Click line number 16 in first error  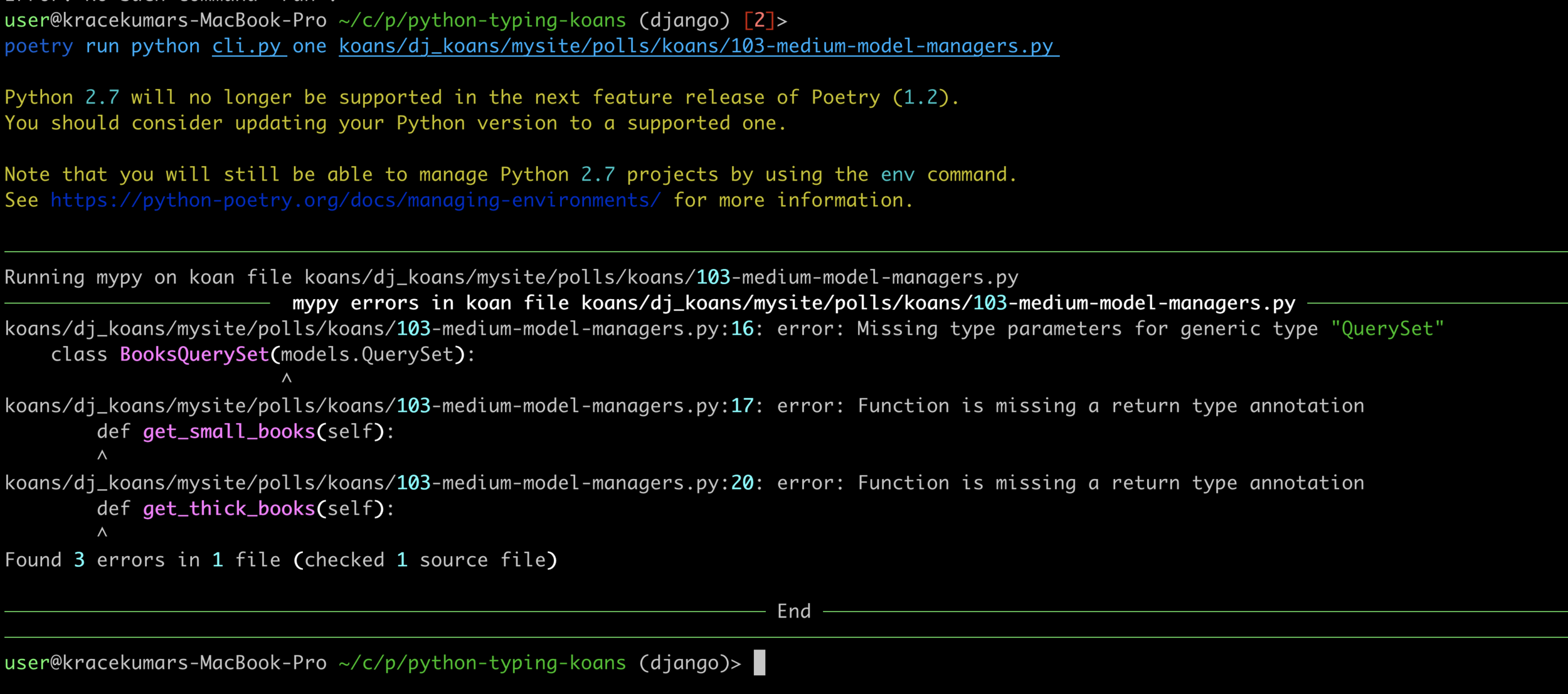742,329
